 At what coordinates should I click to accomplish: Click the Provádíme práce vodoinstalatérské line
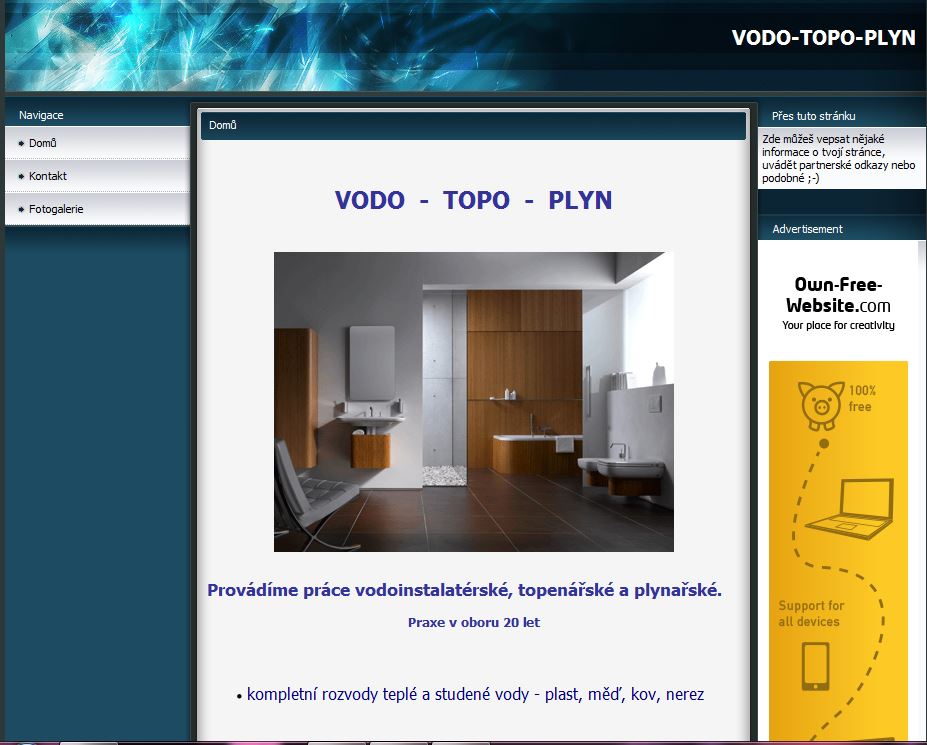coord(464,590)
